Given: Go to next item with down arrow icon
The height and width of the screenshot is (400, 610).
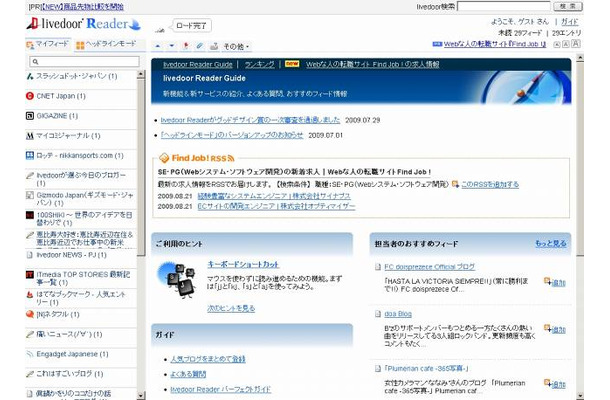Looking at the screenshot, I should pyautogui.click(x=172, y=46).
